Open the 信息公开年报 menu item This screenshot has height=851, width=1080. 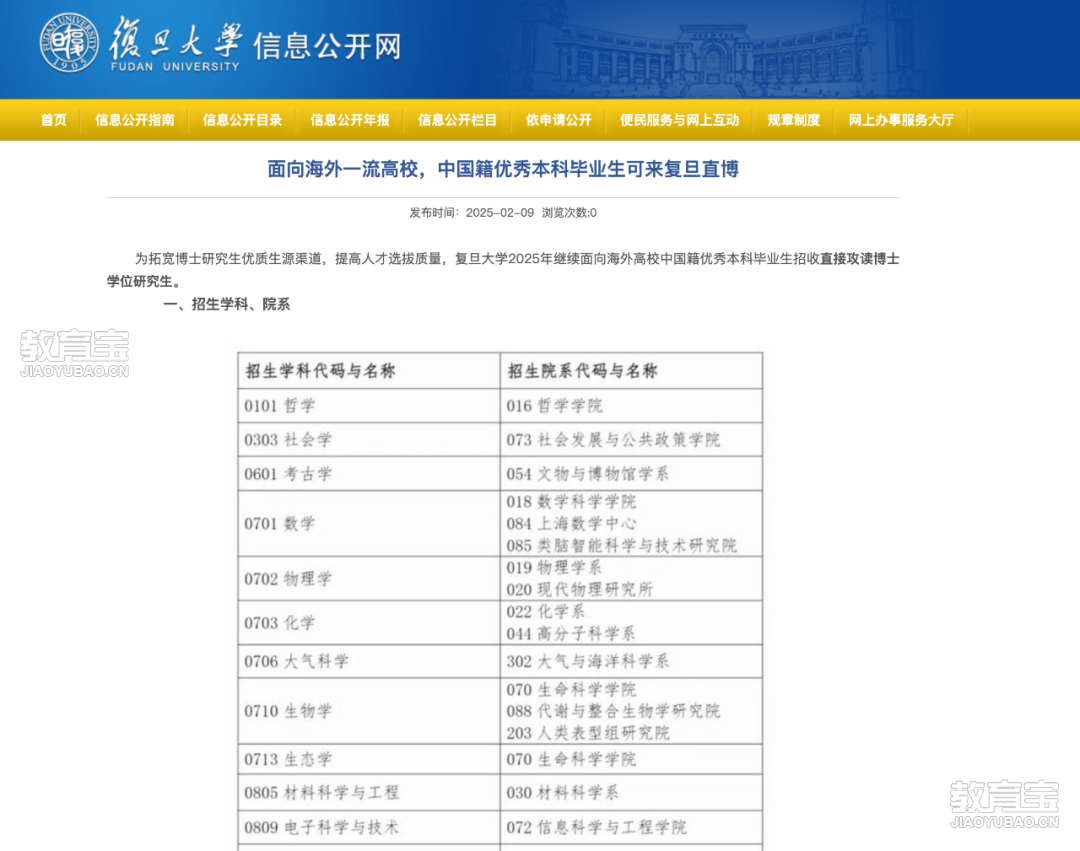349,120
